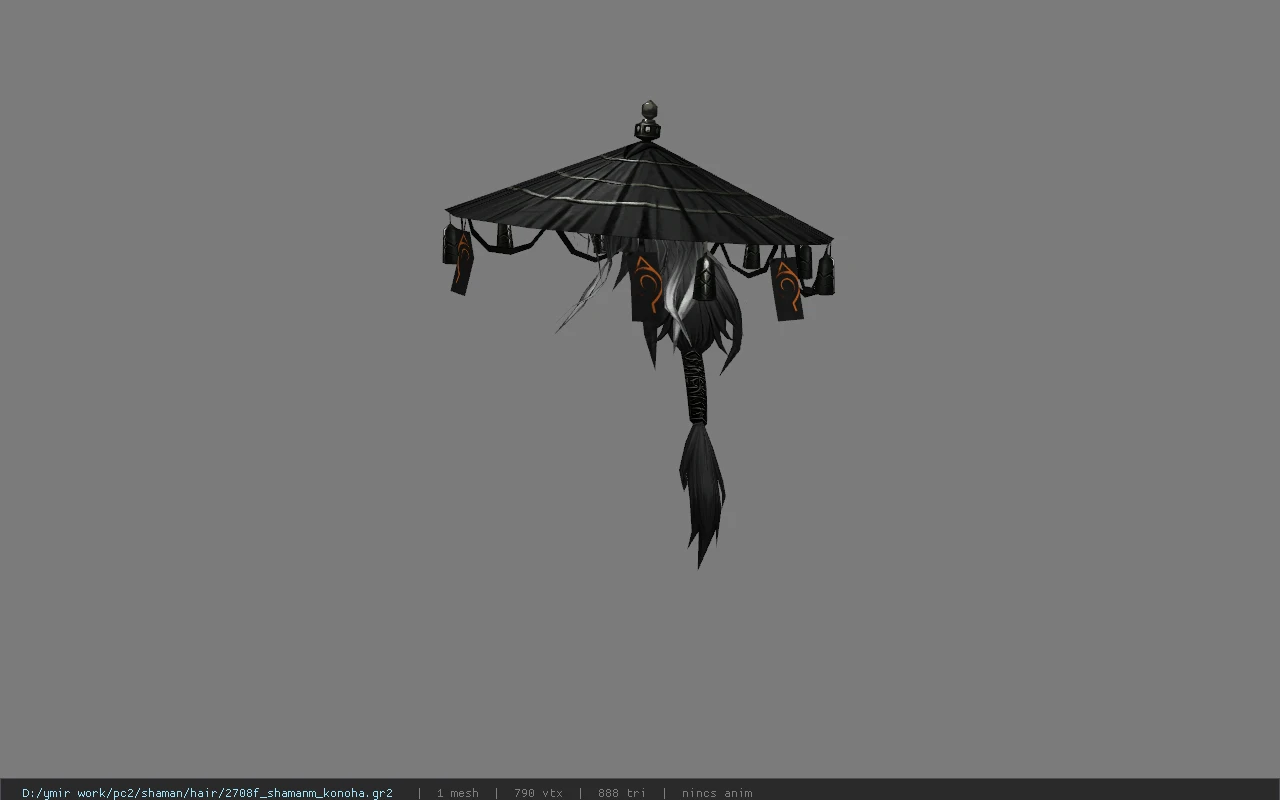
Task: Click the file path 2708f_shamanm_konoha.gr2
Action: coord(207,793)
